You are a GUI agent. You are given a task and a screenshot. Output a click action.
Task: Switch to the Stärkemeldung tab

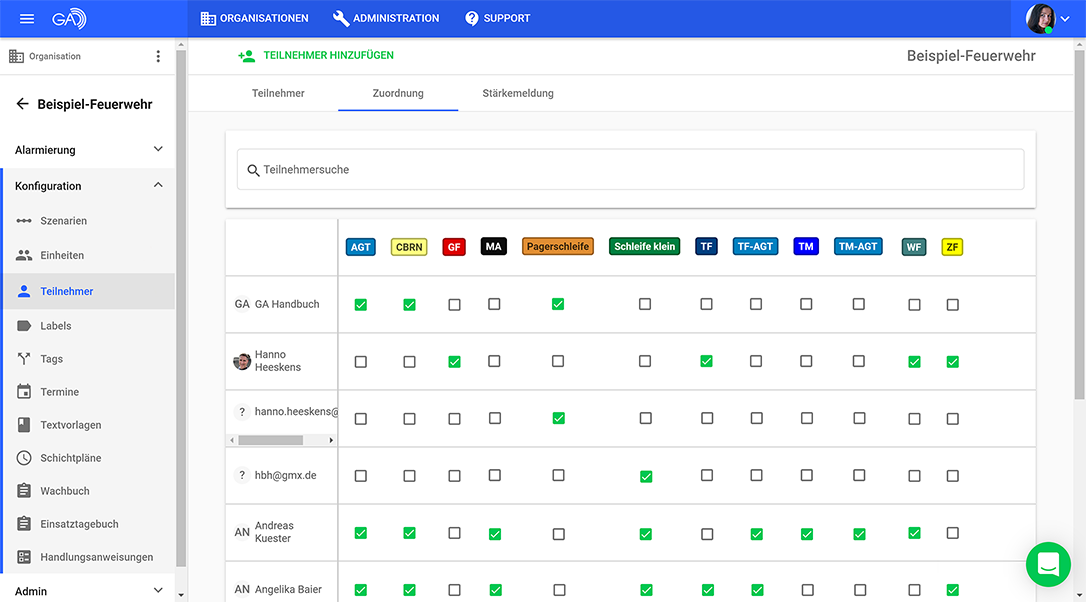tap(517, 93)
